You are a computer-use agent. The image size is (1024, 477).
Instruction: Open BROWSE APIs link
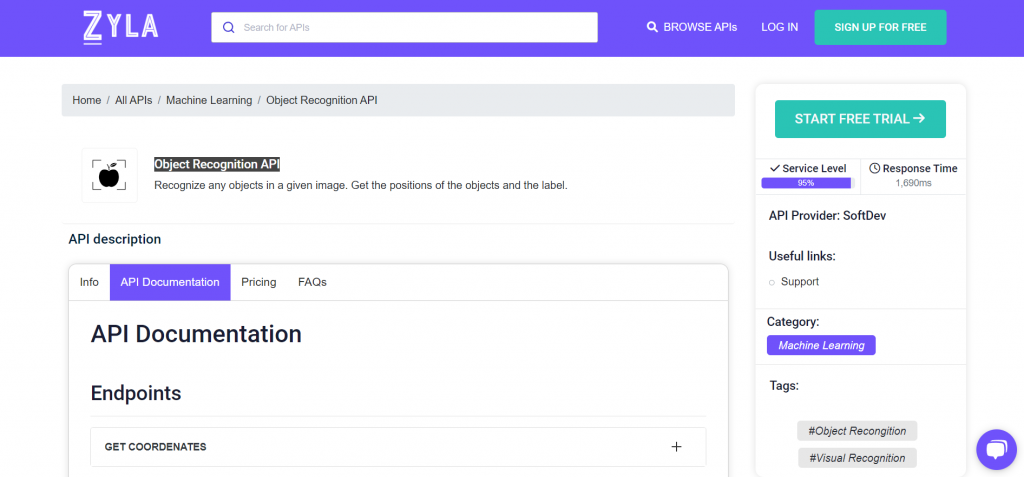(x=700, y=27)
